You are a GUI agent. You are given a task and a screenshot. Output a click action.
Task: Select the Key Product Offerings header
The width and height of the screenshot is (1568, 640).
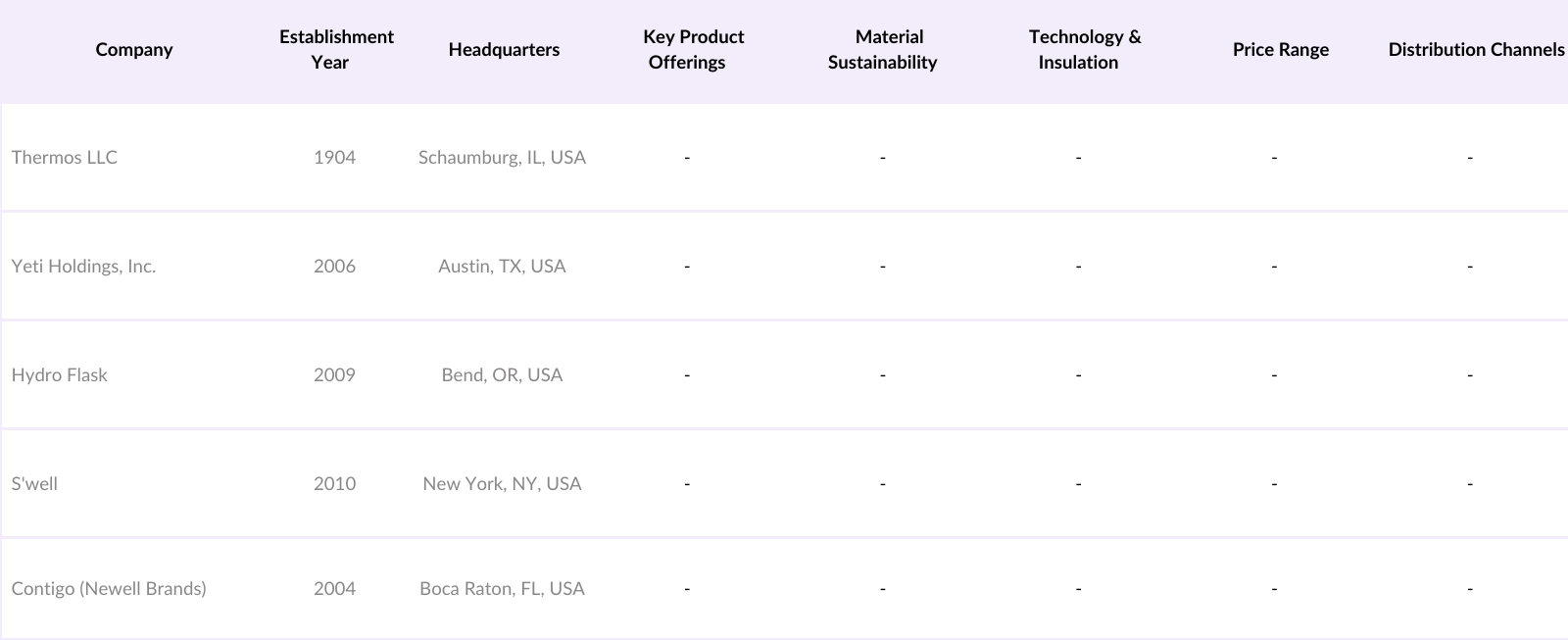693,50
